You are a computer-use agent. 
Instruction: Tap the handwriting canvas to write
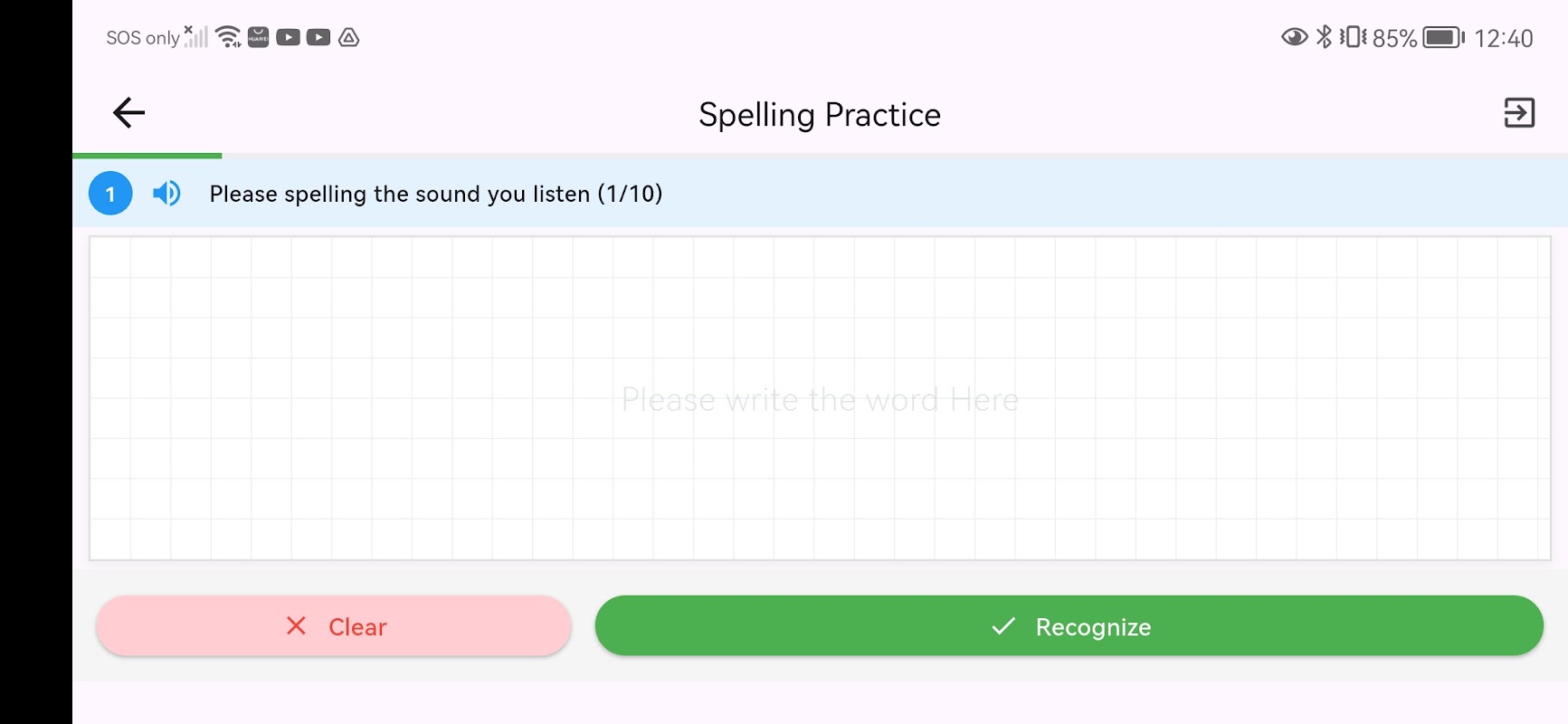click(x=820, y=398)
